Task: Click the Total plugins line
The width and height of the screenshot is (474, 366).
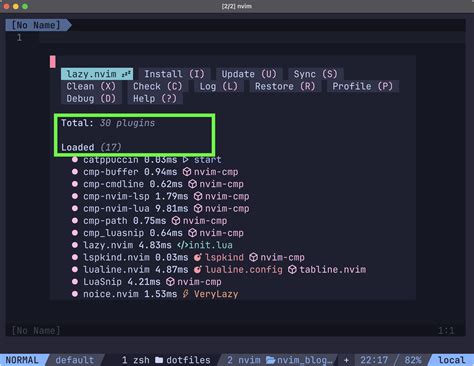Action: (x=108, y=123)
